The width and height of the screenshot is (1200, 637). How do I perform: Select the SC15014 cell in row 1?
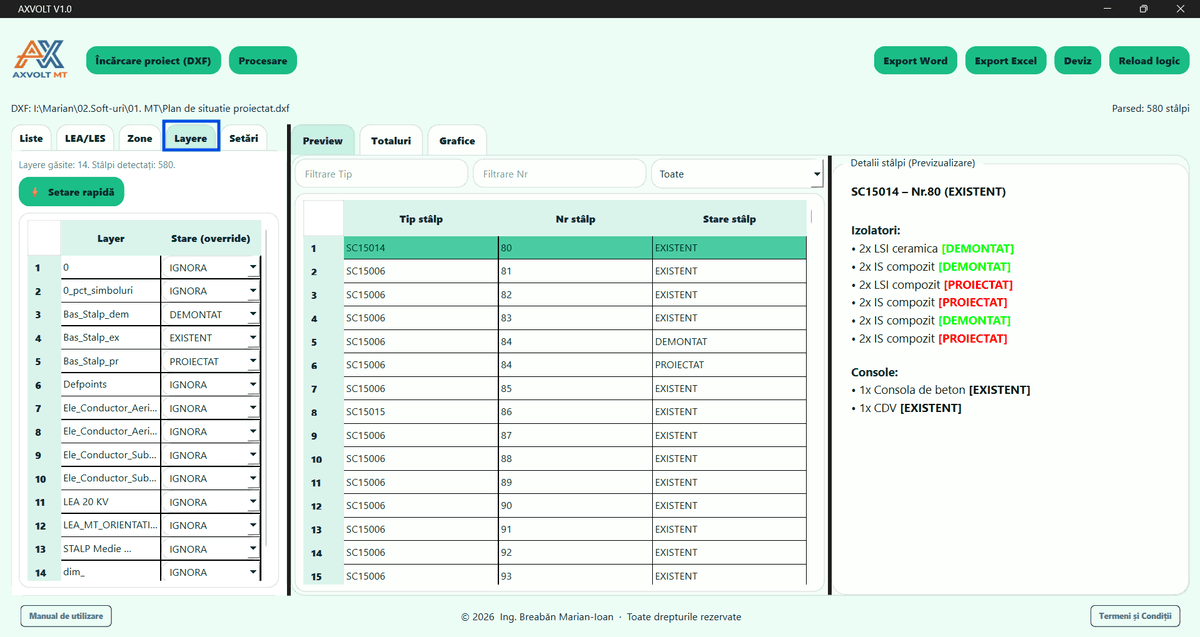[420, 248]
